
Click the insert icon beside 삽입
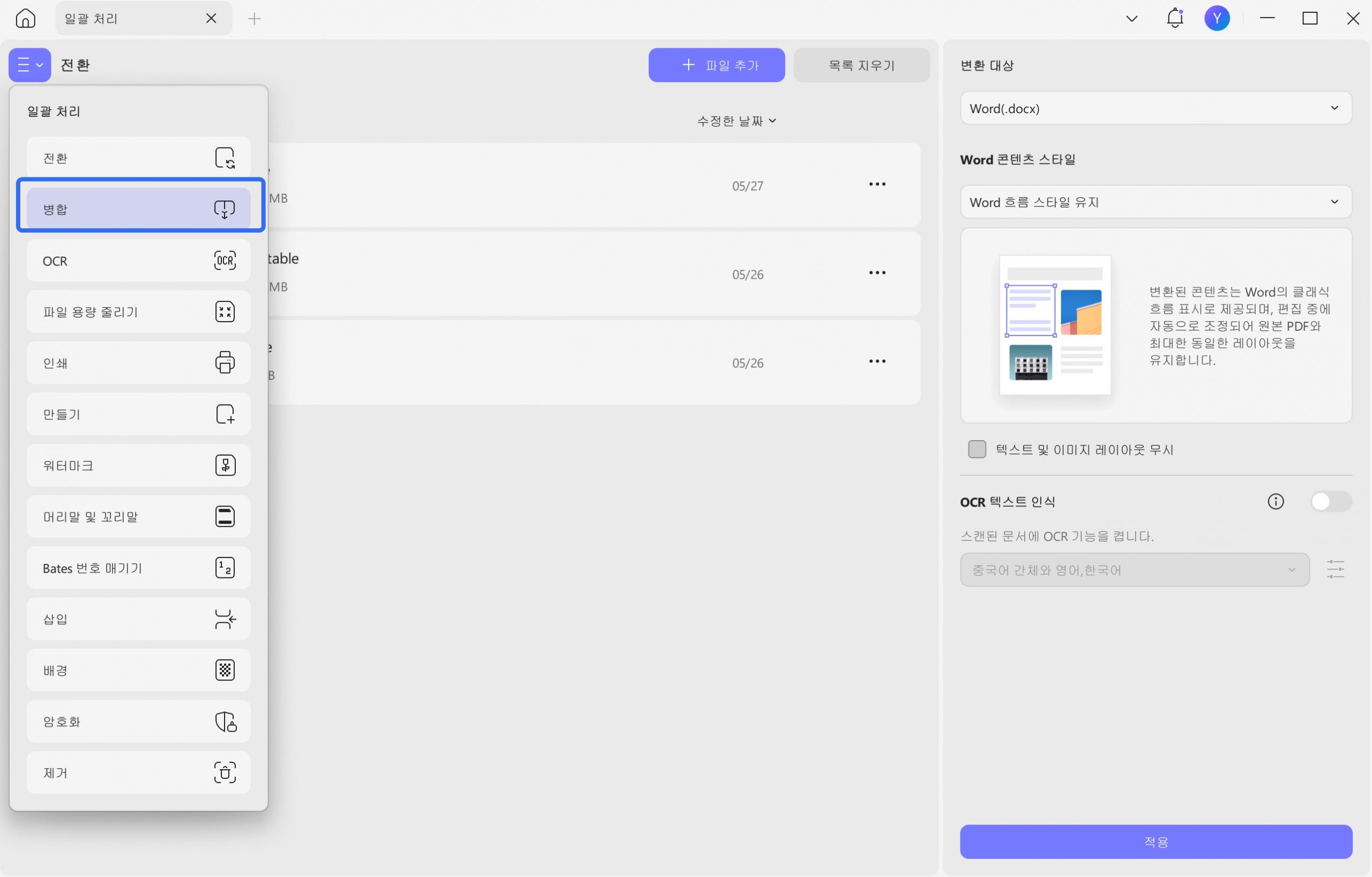pyautogui.click(x=226, y=619)
